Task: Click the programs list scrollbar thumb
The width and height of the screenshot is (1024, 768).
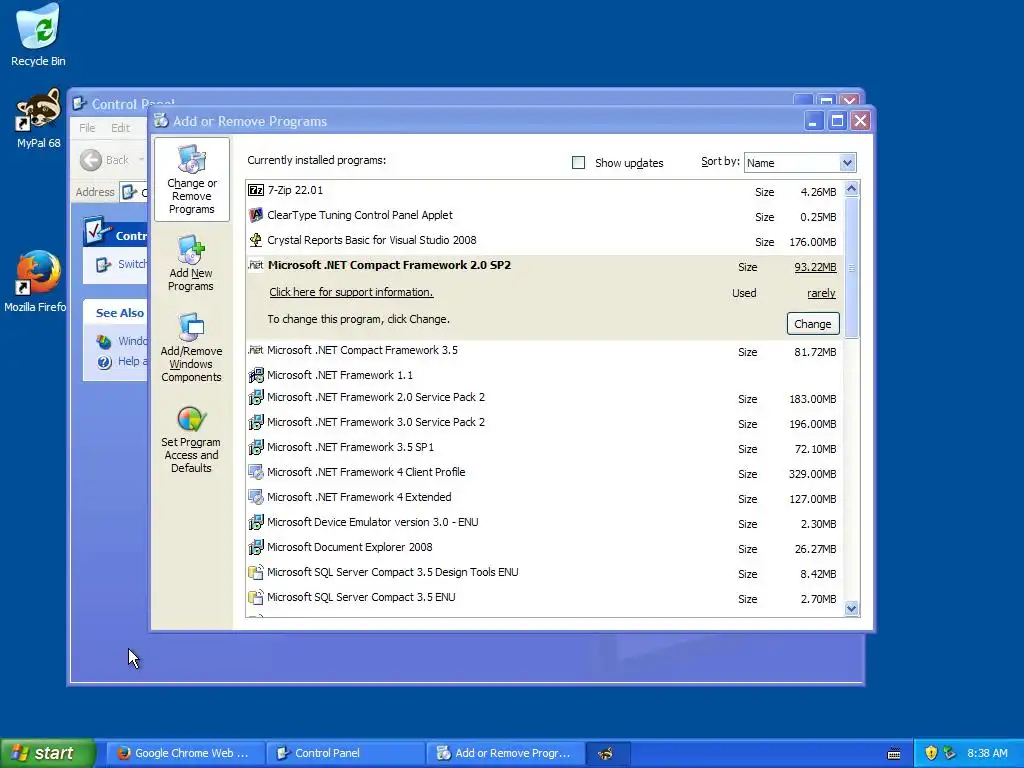Action: [x=851, y=268]
